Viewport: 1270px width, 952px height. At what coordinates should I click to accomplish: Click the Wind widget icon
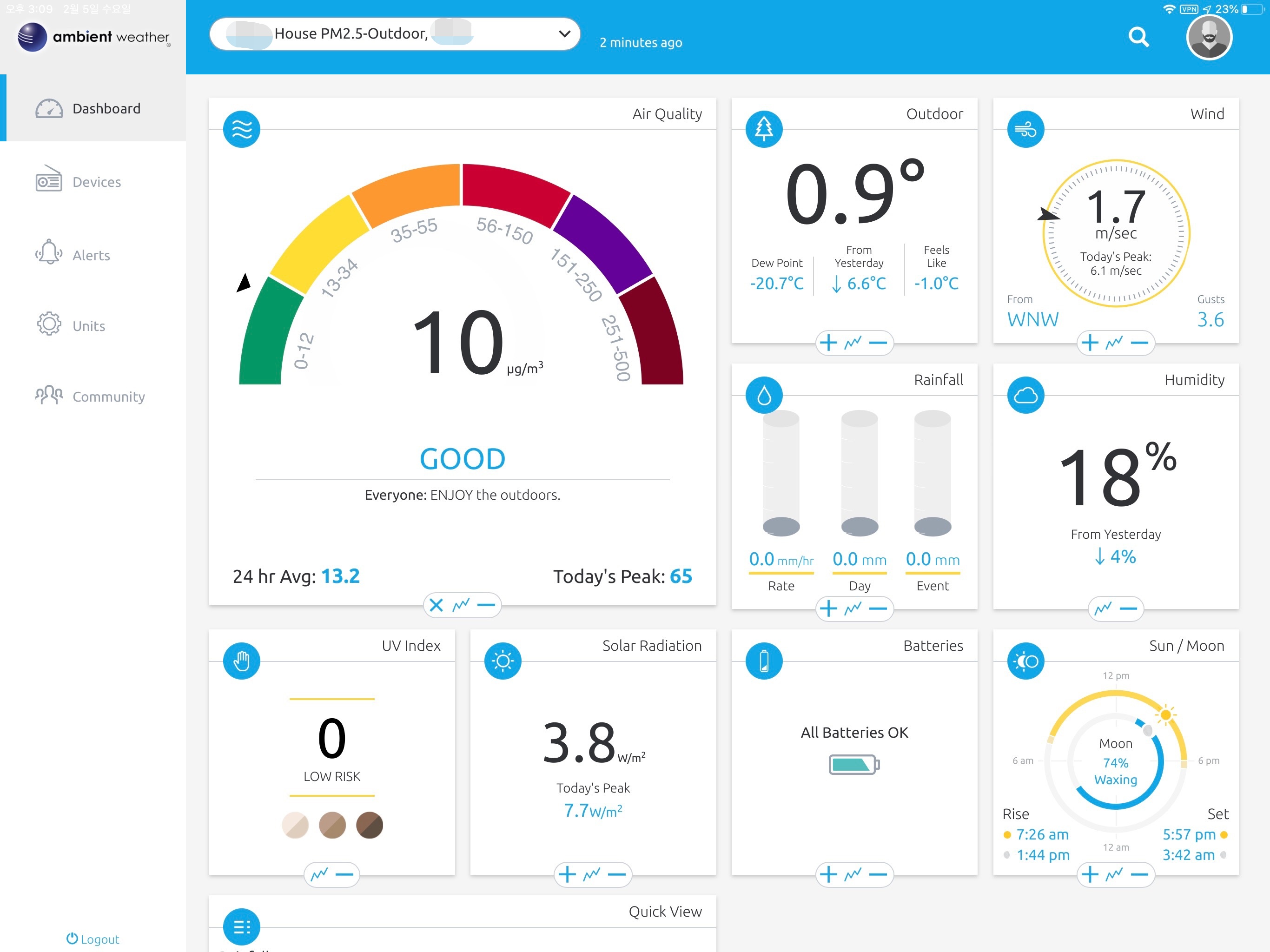pyautogui.click(x=1025, y=129)
